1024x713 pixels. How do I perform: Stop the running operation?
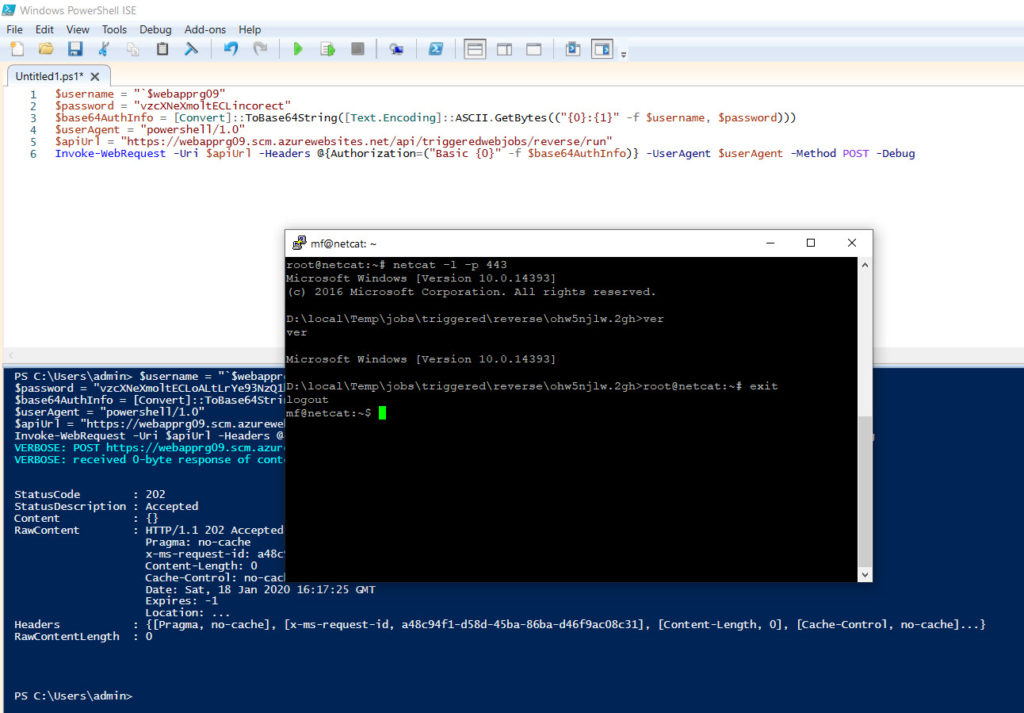pos(357,49)
